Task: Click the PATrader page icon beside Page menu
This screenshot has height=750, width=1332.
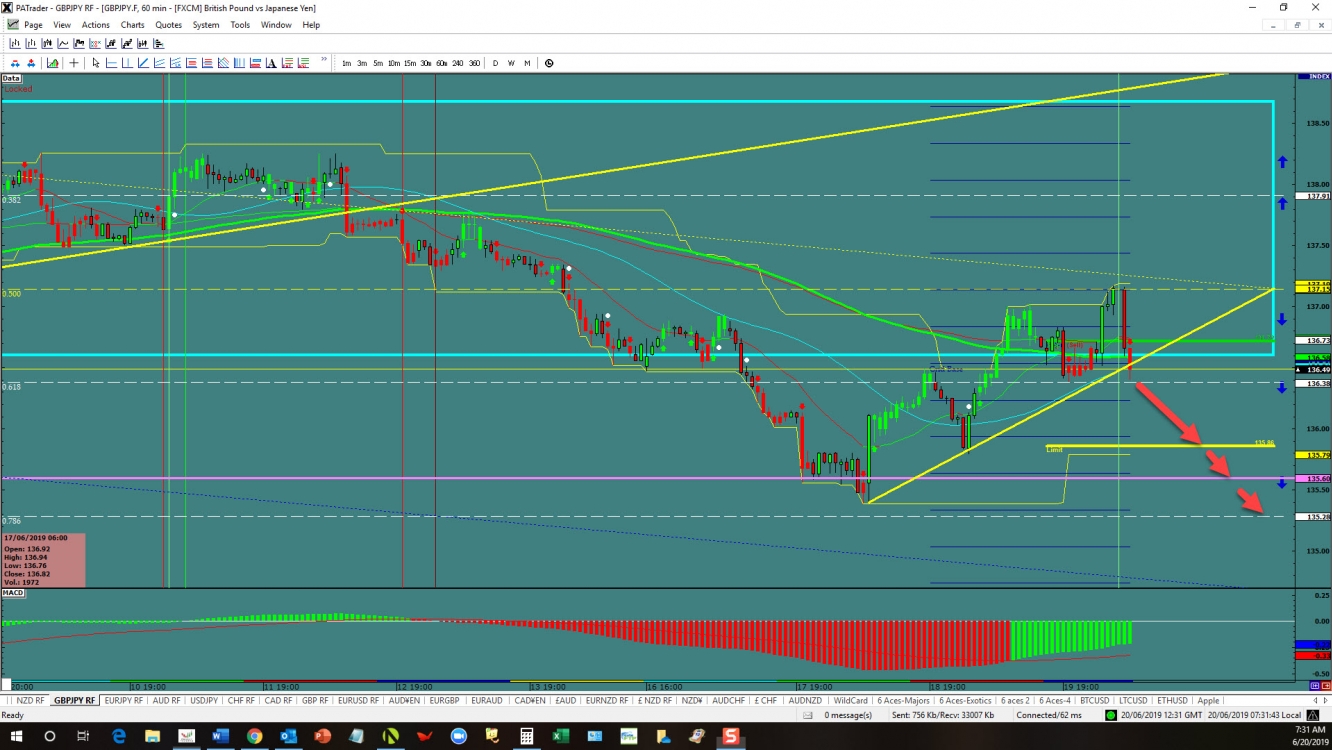Action: (12, 25)
